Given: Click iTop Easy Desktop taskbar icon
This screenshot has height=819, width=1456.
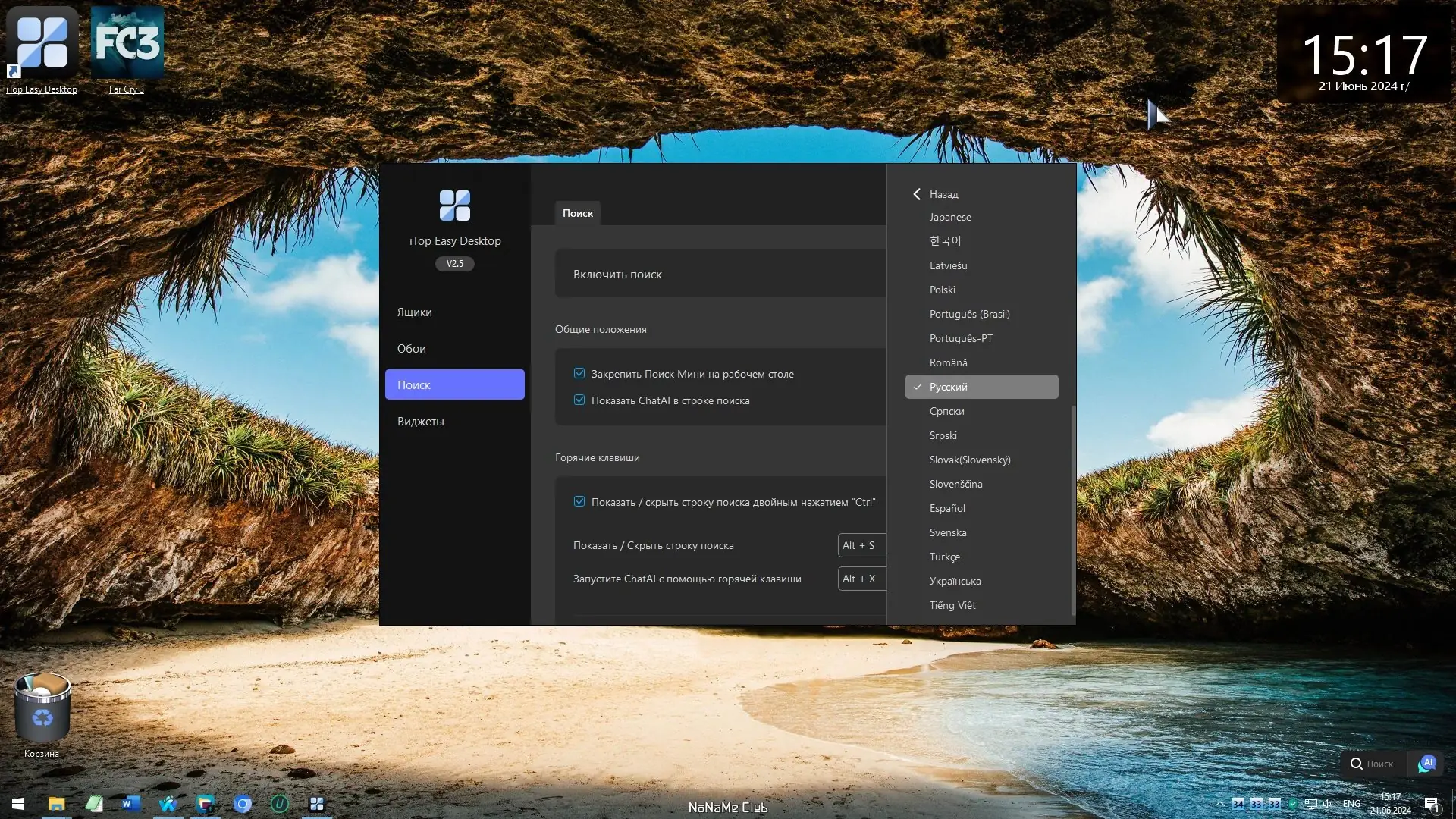Looking at the screenshot, I should pyautogui.click(x=317, y=804).
